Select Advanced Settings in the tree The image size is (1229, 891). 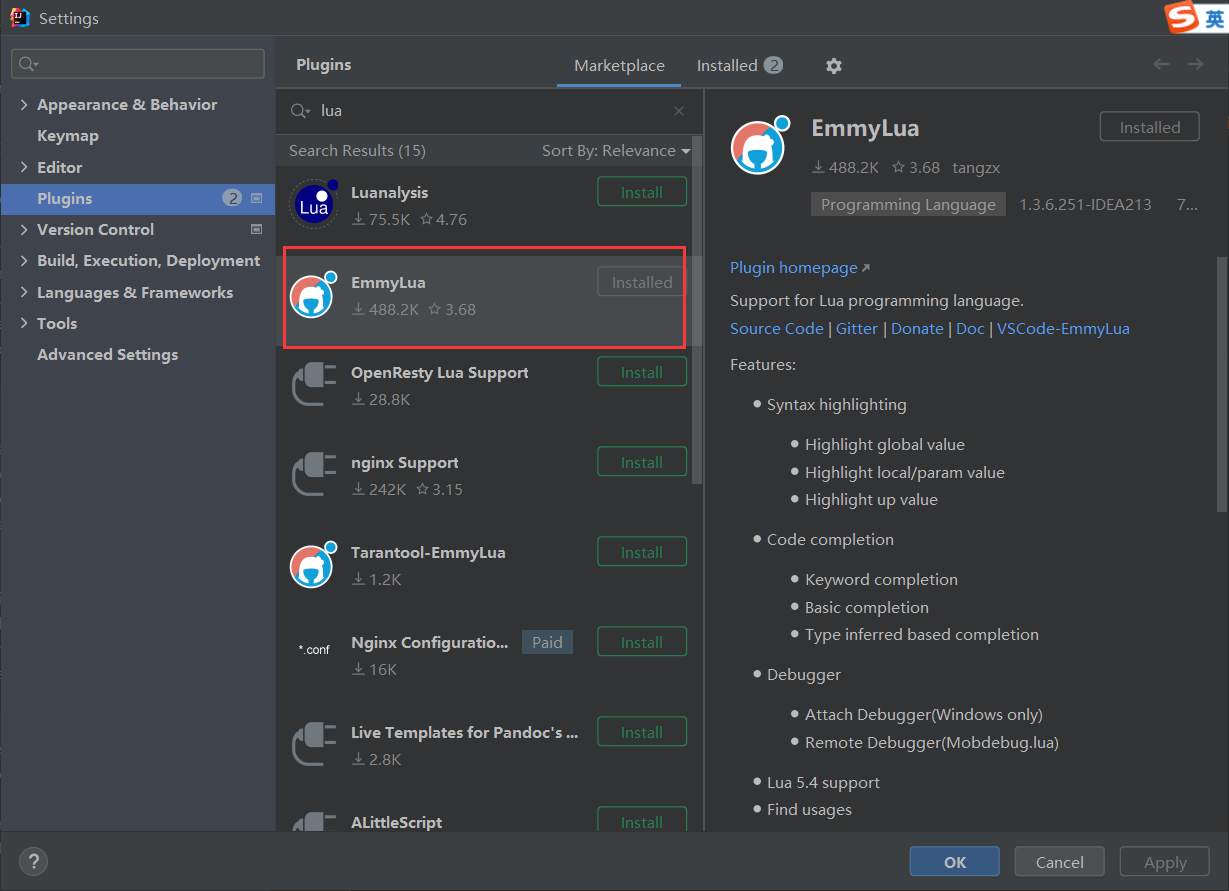point(108,354)
